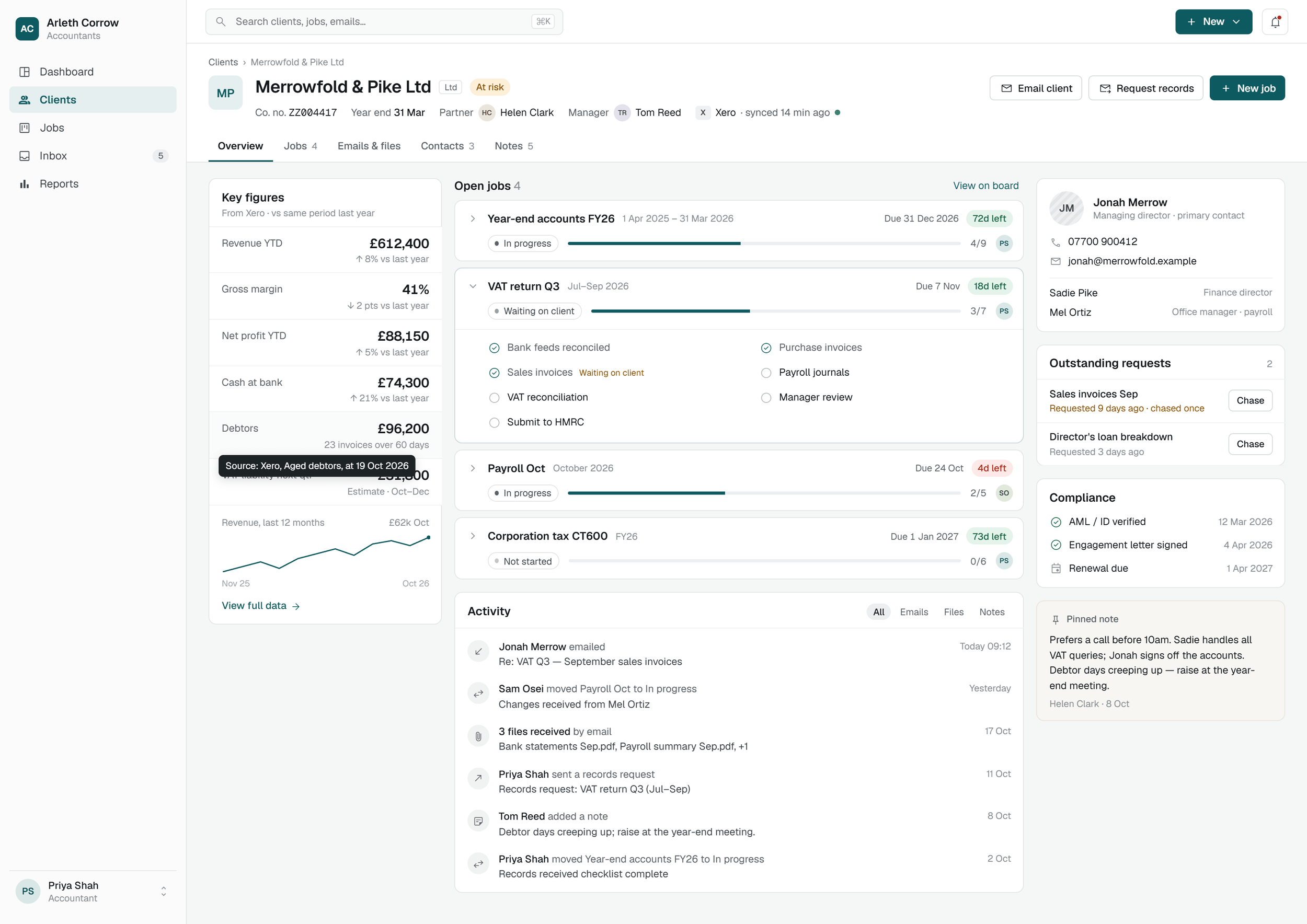Click the Inbox tray icon
The height and width of the screenshot is (924, 1307).
pos(25,156)
